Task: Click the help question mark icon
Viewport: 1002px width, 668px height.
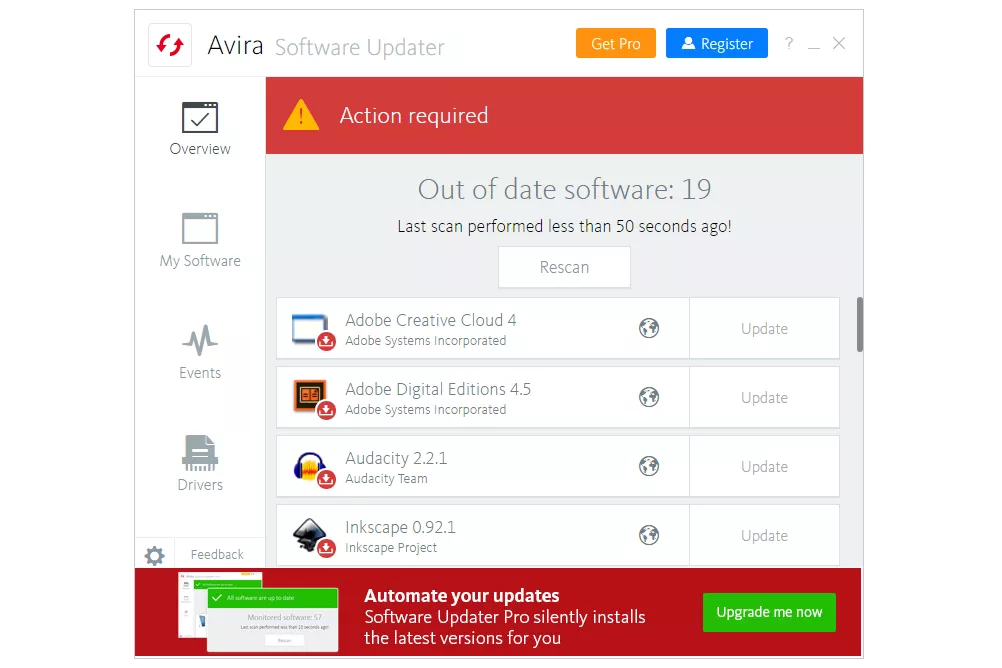Action: pyautogui.click(x=789, y=43)
